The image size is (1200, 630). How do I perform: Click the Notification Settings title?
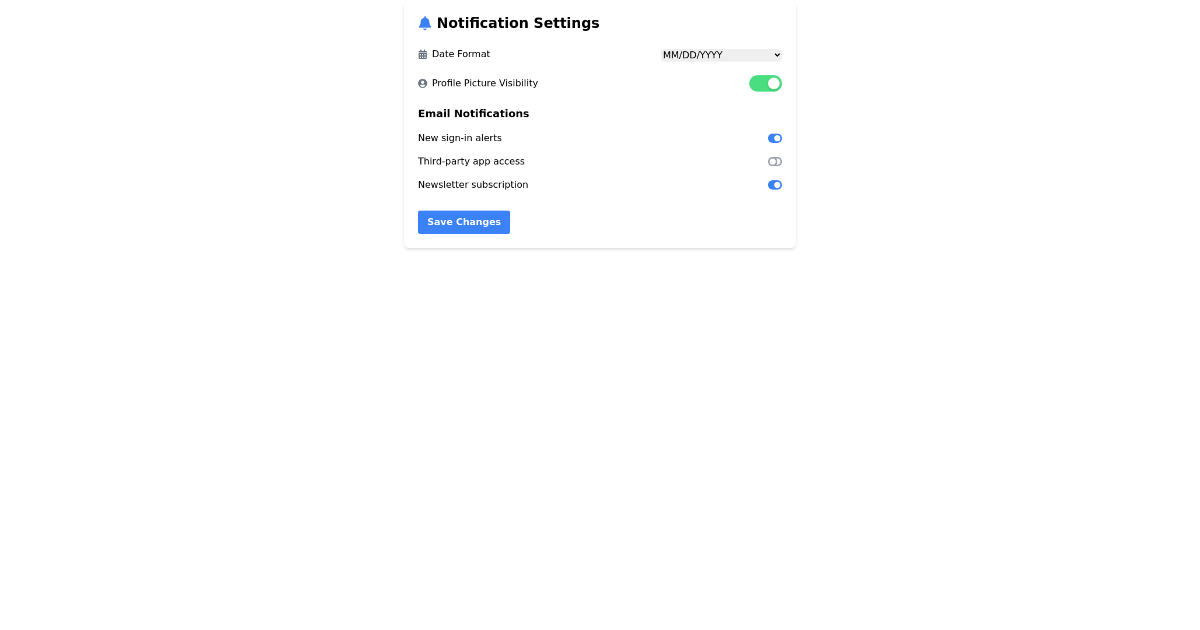(517, 23)
